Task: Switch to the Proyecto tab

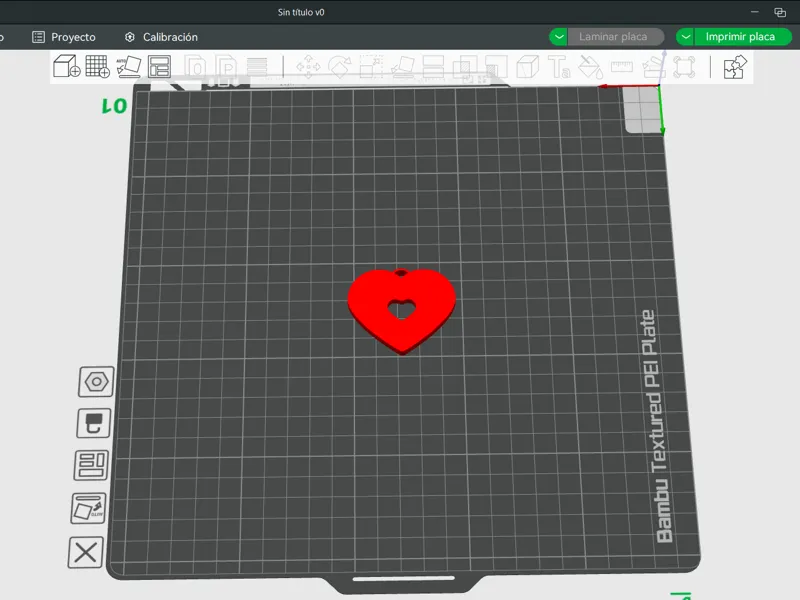Action: click(x=64, y=37)
